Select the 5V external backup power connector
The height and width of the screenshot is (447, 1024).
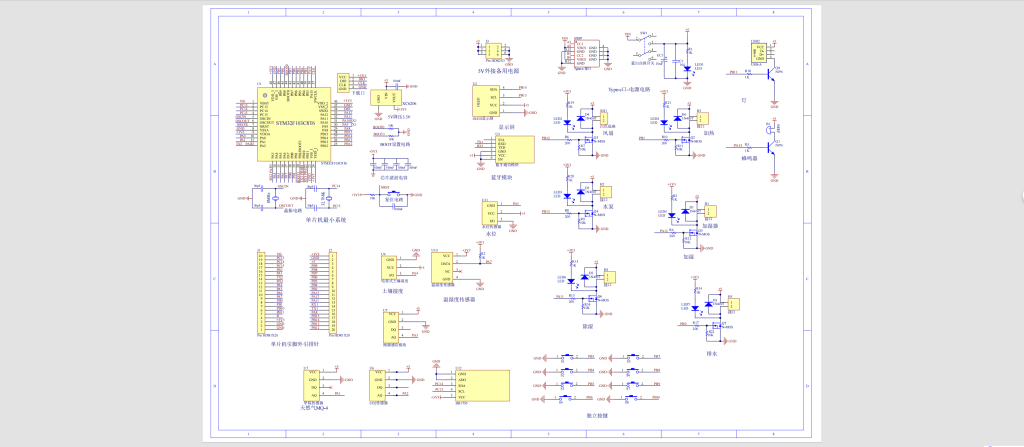(492, 48)
